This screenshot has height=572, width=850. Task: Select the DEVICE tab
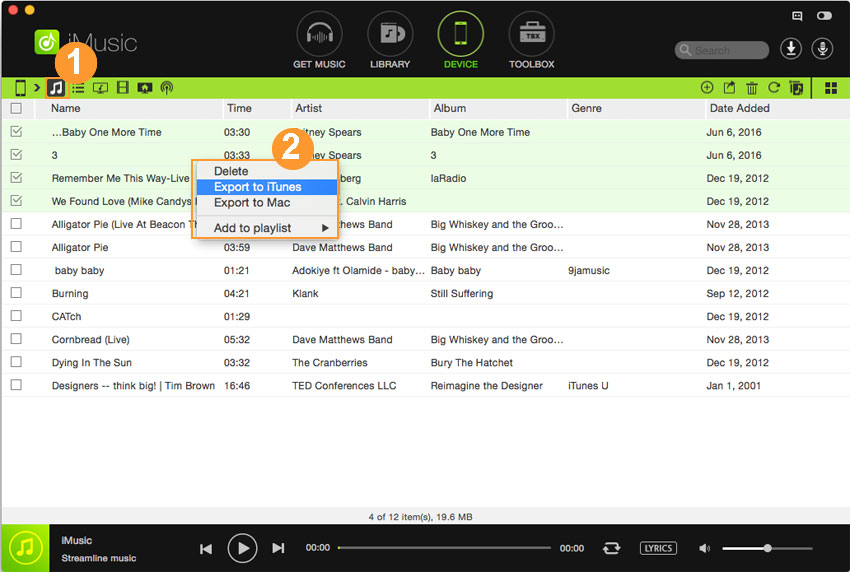(x=460, y=41)
